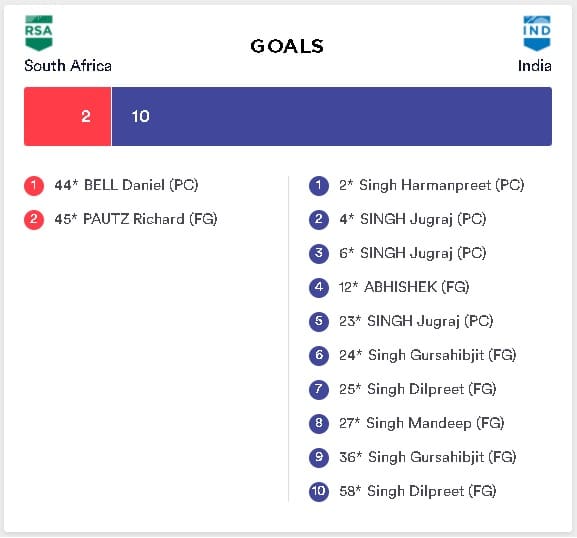Click blue goal marker 4 next to ABHISHEK
This screenshot has height=538, width=577.
tap(319, 287)
